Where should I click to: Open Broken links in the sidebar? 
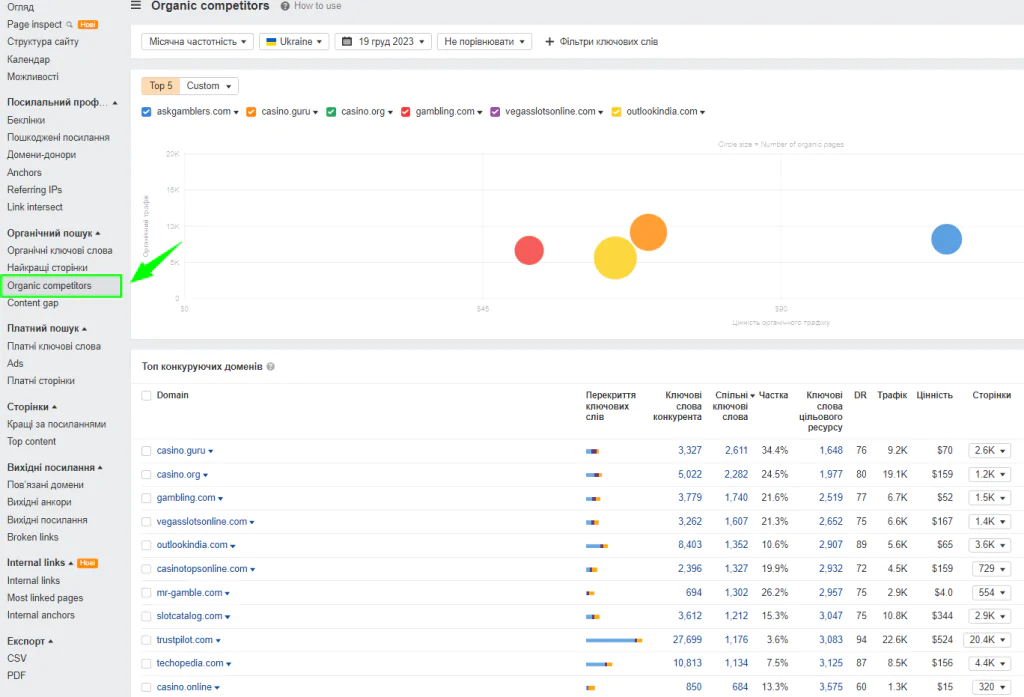tap(33, 538)
